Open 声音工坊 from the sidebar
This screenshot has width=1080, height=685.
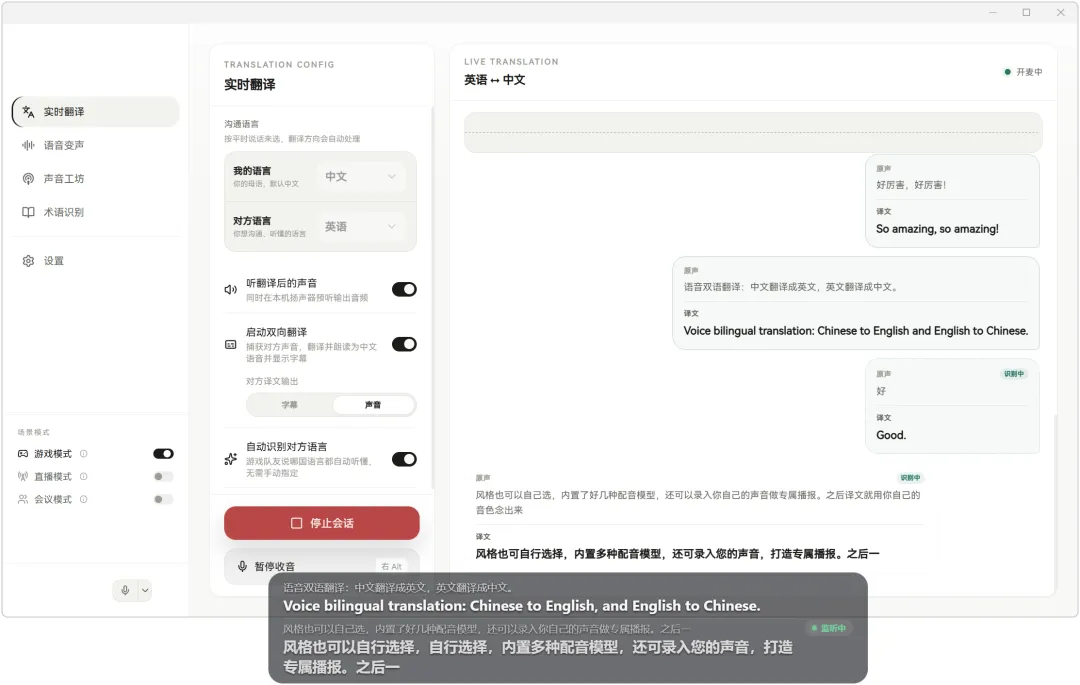(96, 179)
